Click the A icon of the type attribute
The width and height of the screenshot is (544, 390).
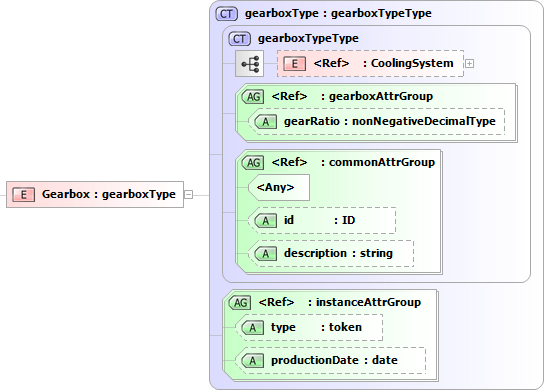click(253, 328)
